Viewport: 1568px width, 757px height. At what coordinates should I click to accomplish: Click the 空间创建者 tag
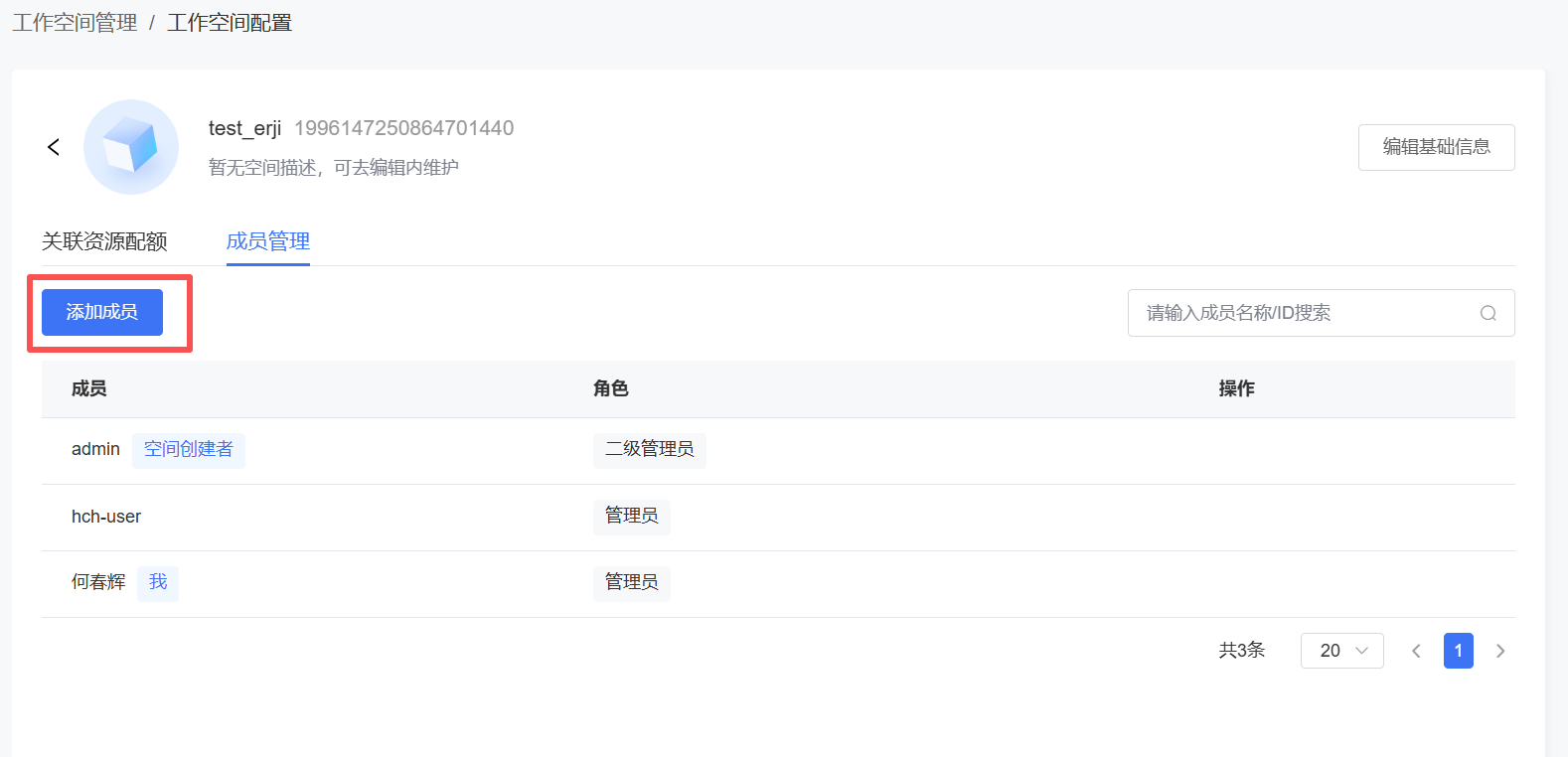click(x=189, y=450)
